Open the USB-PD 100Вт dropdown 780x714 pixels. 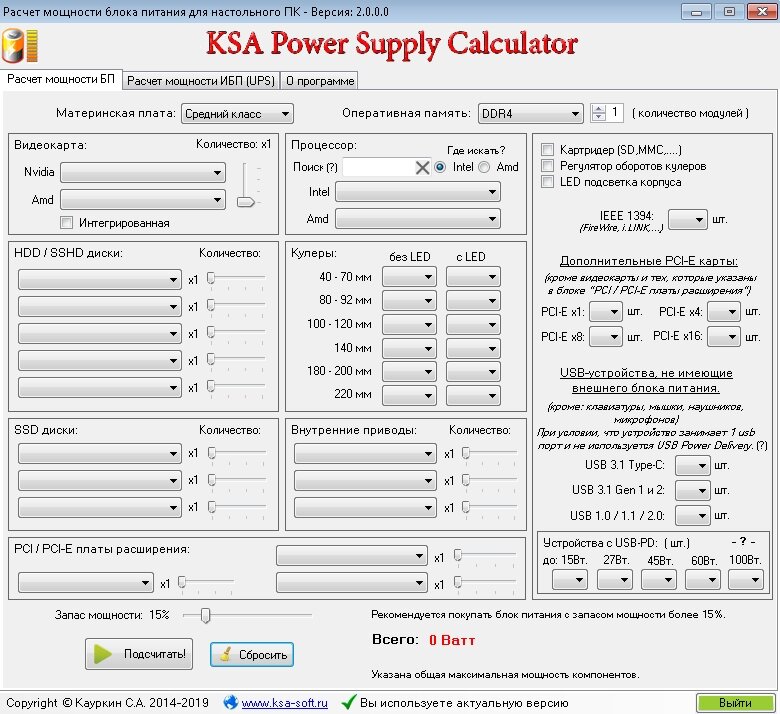pyautogui.click(x=746, y=580)
